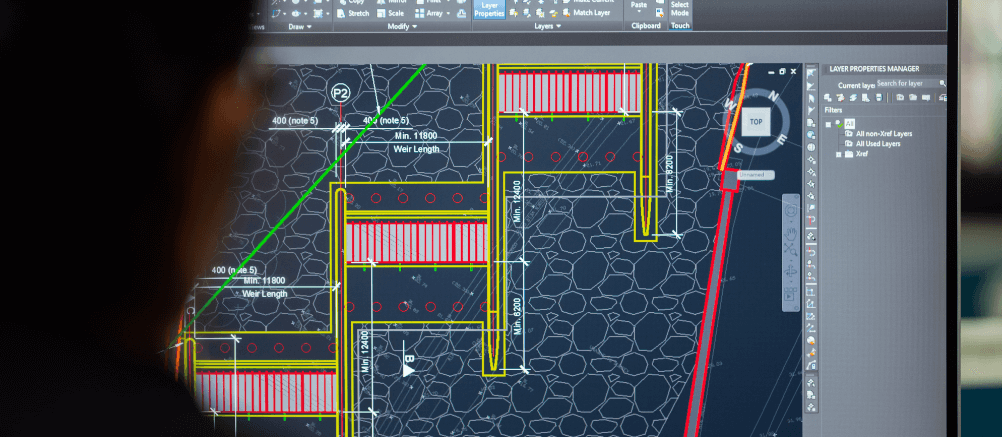Click the Scale tool icon
This screenshot has width=1002, height=437.
(x=382, y=13)
